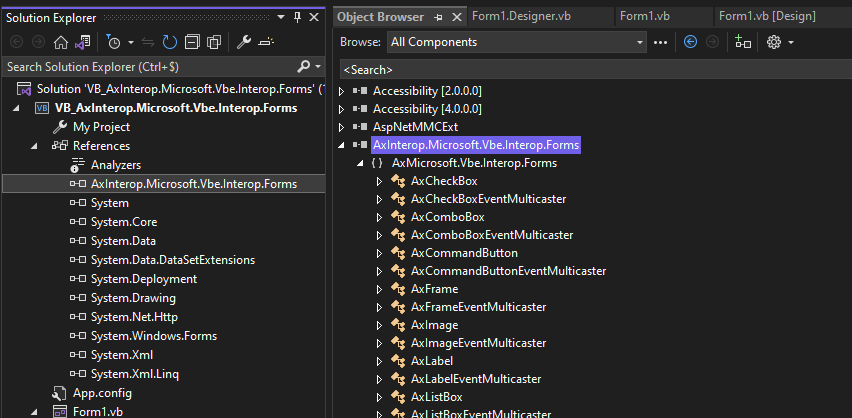
Task: Open search options dropdown in Solution Explorer
Action: pos(318,67)
